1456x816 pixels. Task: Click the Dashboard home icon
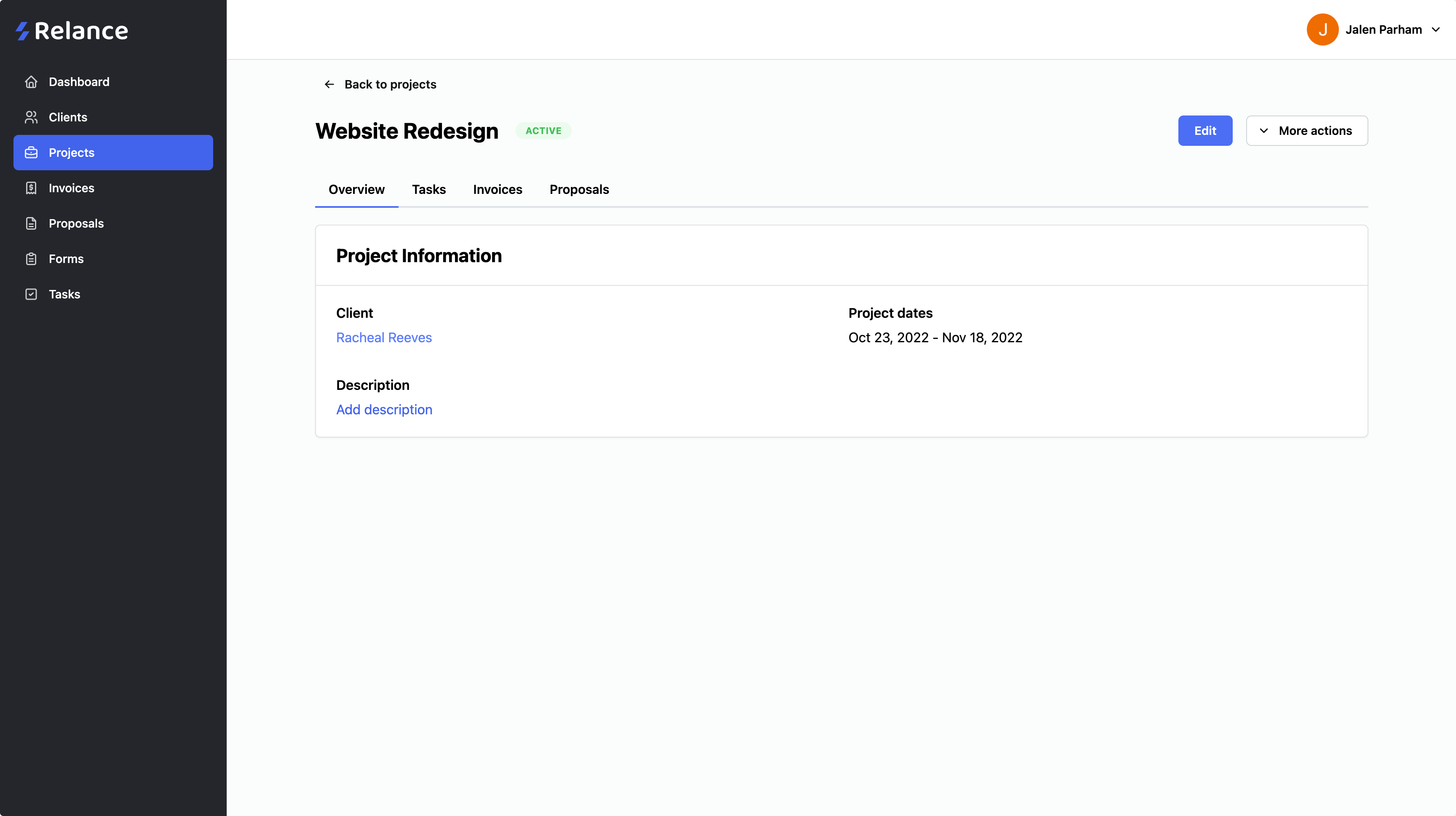(31, 82)
